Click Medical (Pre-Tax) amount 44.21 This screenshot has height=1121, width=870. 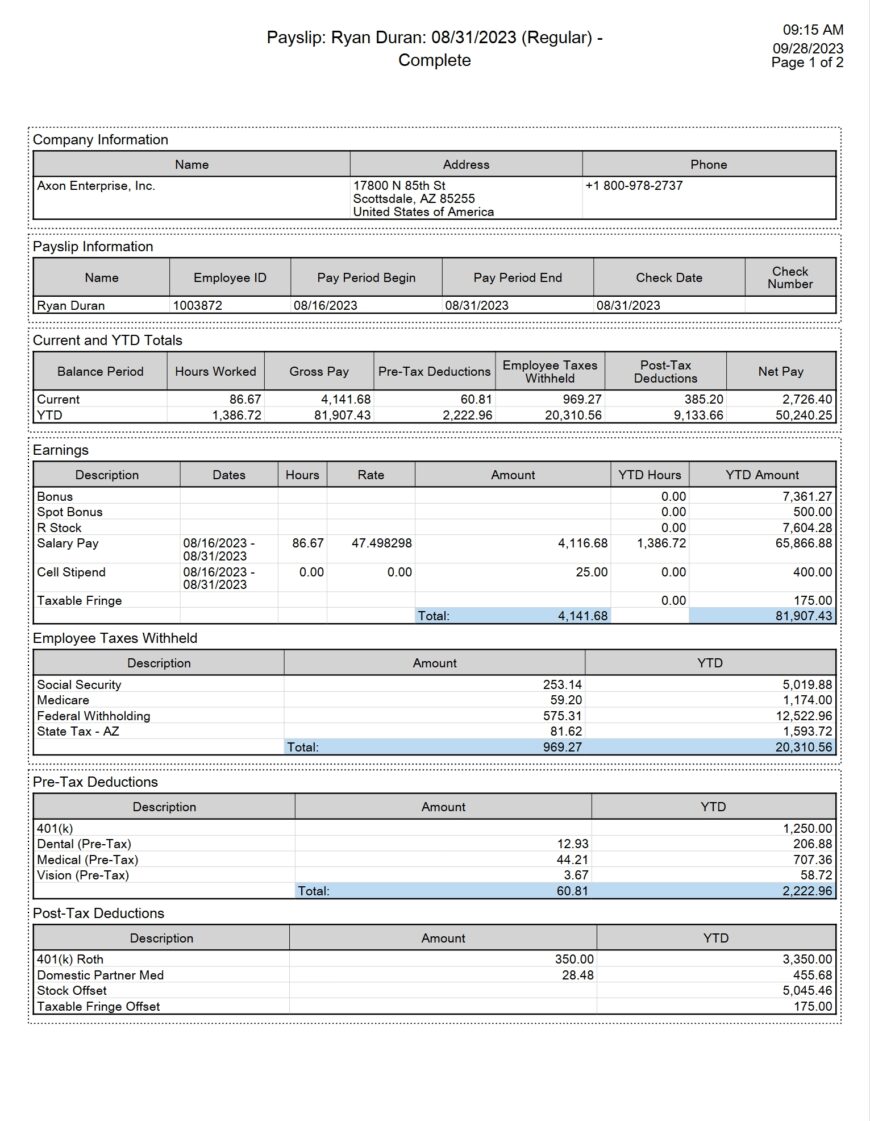click(x=573, y=860)
